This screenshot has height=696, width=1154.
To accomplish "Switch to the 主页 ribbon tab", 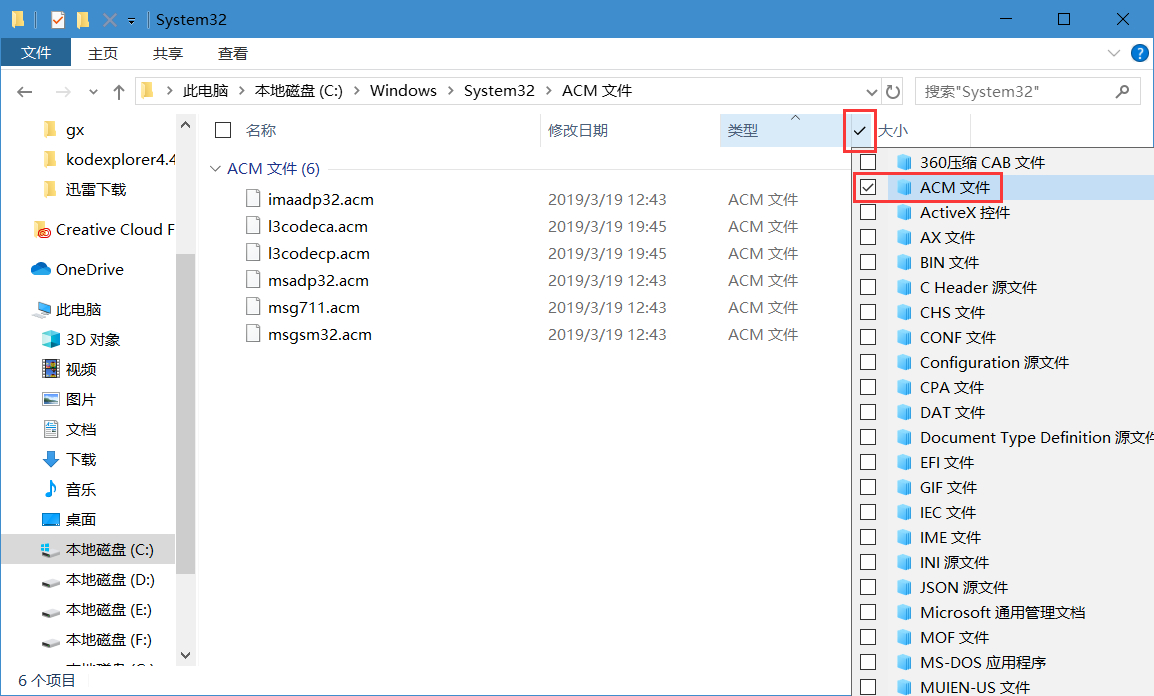I will click(103, 54).
